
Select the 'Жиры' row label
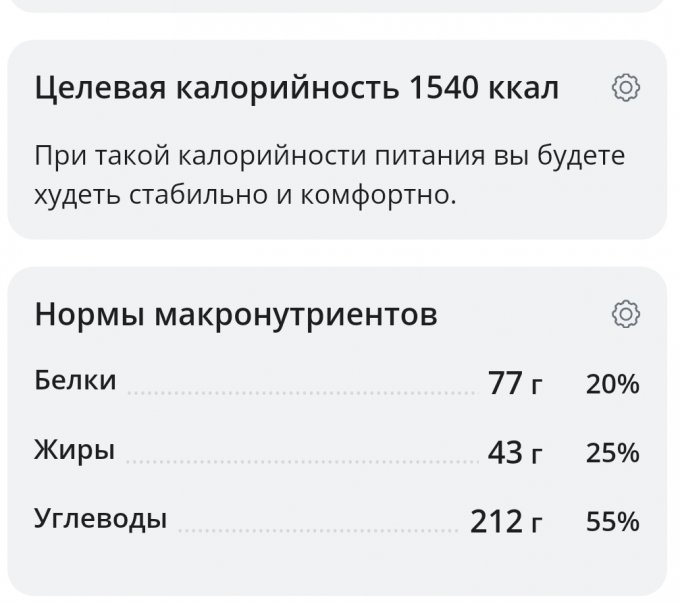pos(75,450)
